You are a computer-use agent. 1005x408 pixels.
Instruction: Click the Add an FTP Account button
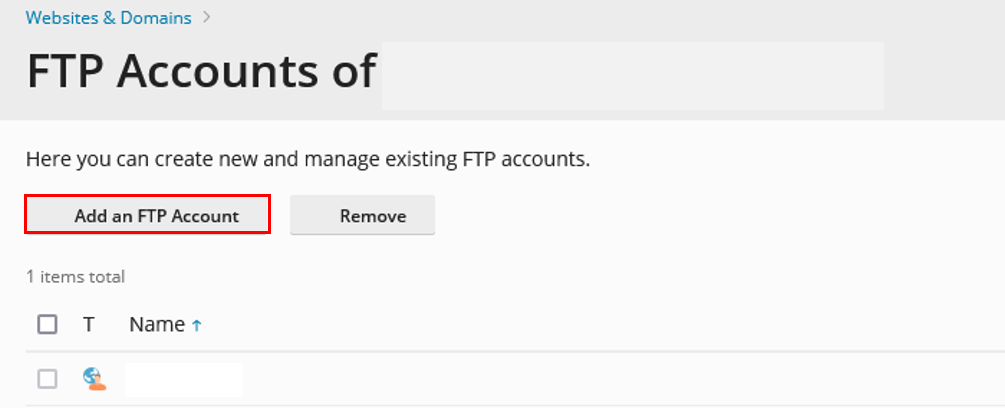[x=147, y=215]
